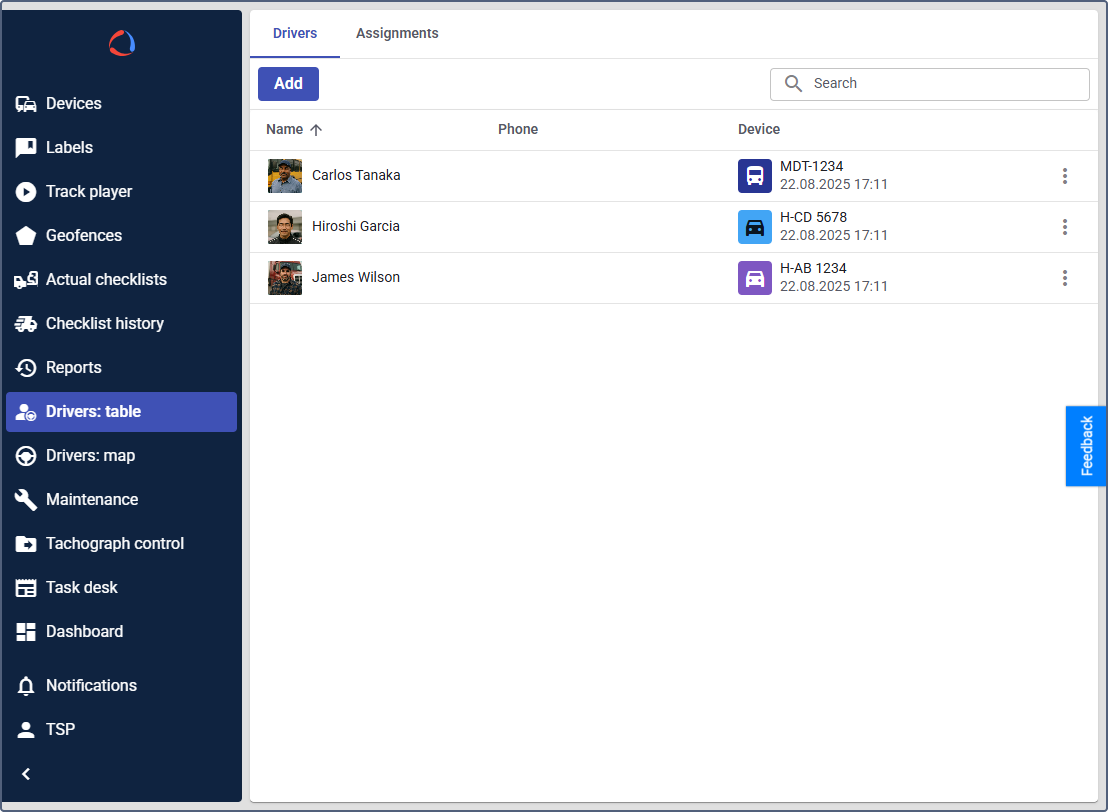Open Task desk menu item

click(122, 588)
